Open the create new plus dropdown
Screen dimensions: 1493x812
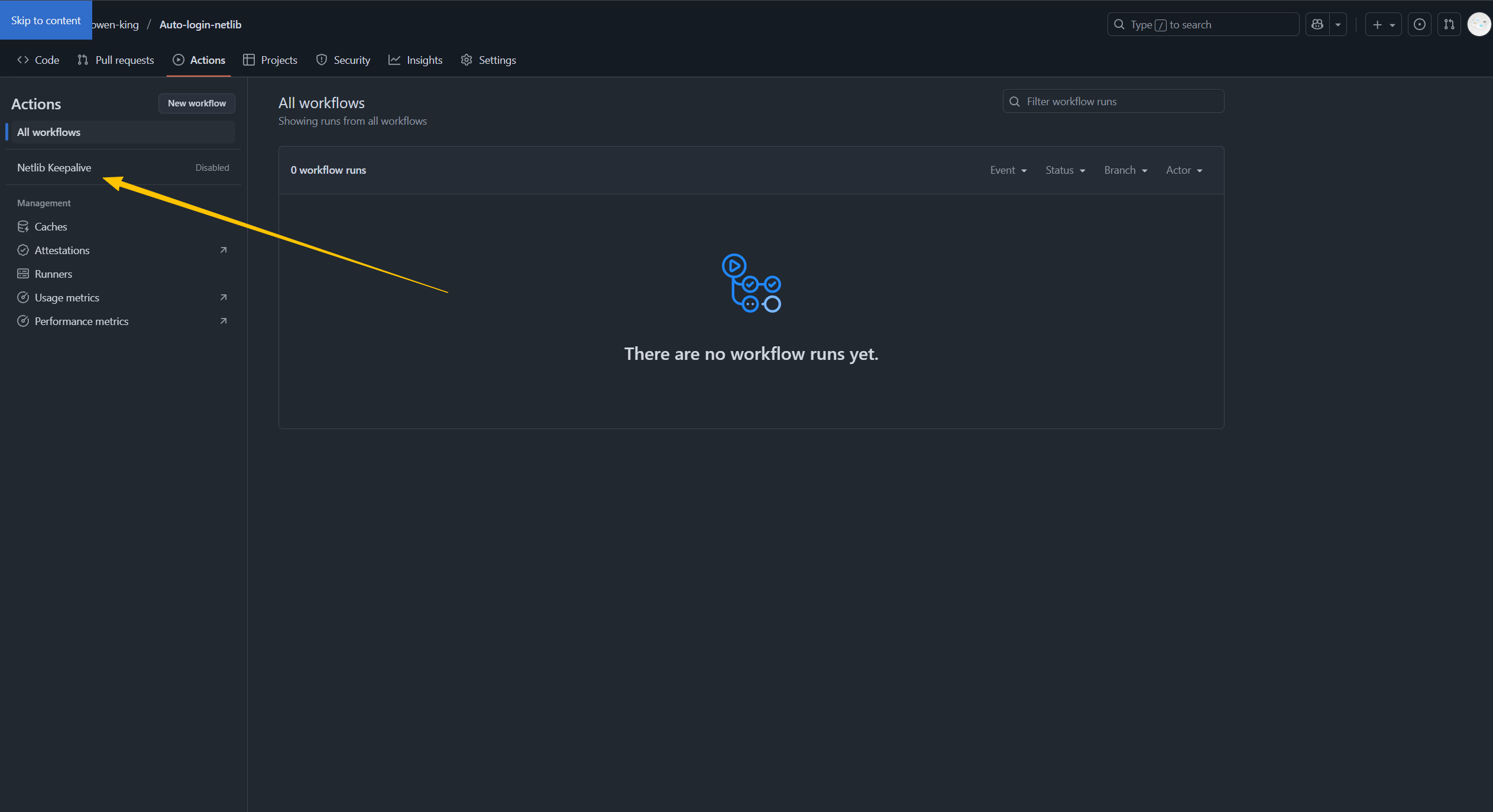[x=1383, y=25]
